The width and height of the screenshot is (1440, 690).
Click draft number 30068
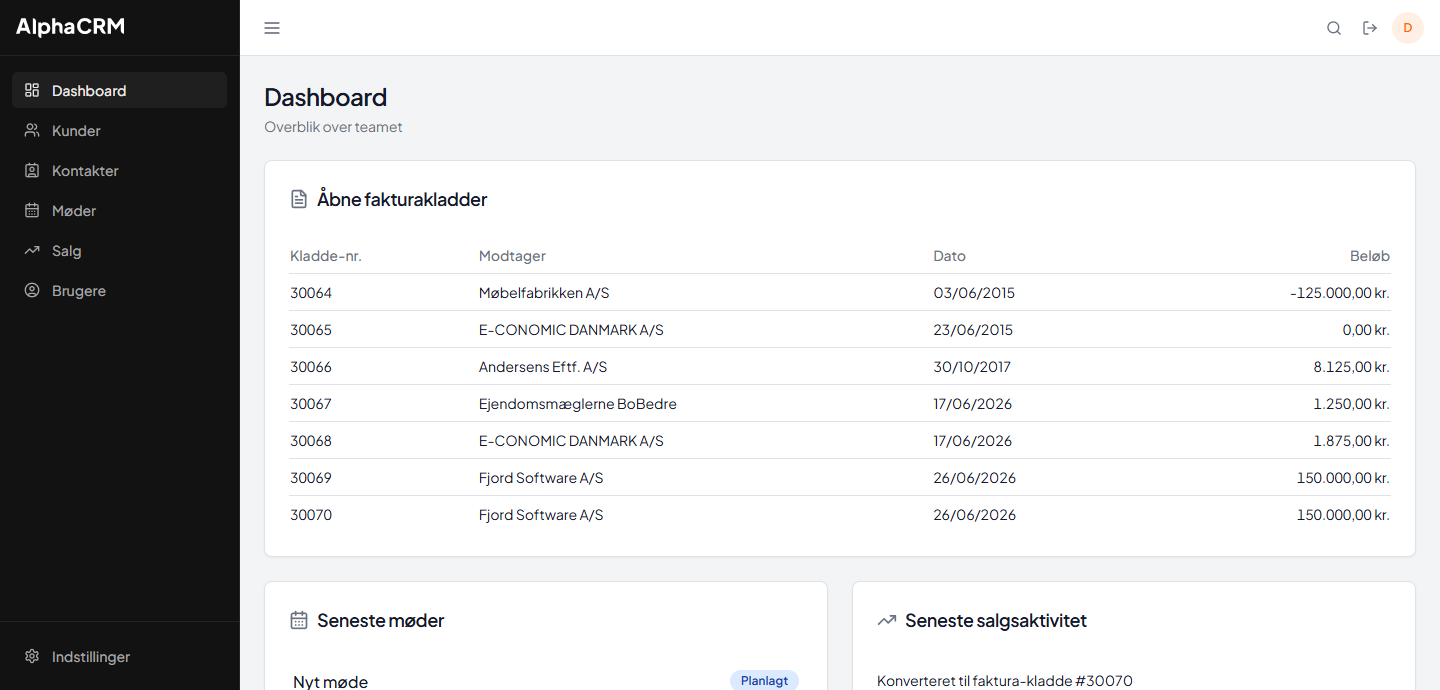[x=311, y=441]
